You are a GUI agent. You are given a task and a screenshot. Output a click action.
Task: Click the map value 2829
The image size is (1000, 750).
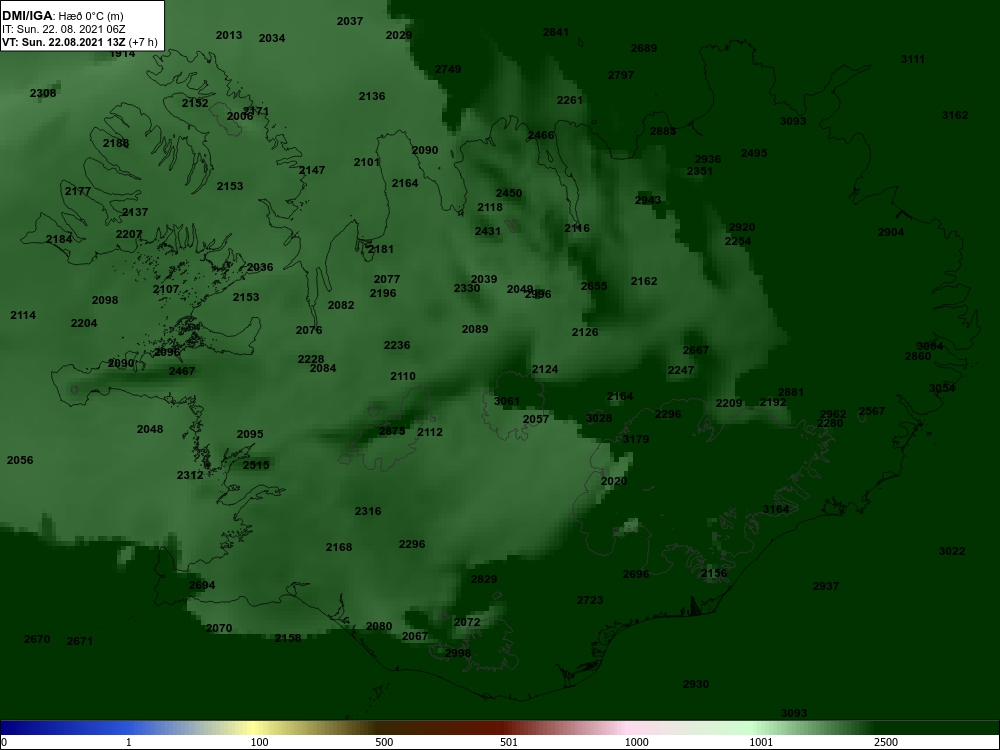coord(483,580)
